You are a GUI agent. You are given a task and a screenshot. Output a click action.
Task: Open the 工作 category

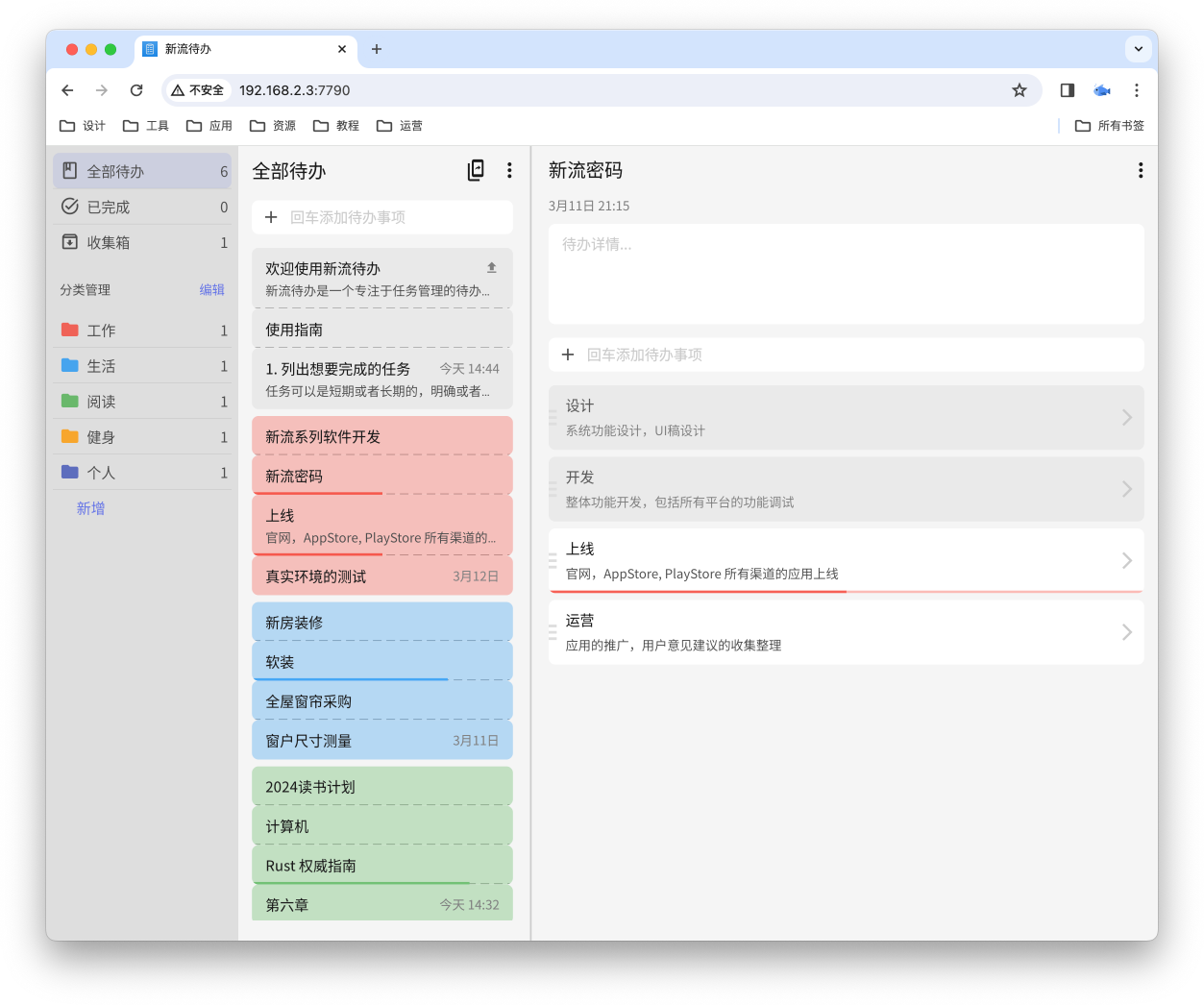point(142,330)
